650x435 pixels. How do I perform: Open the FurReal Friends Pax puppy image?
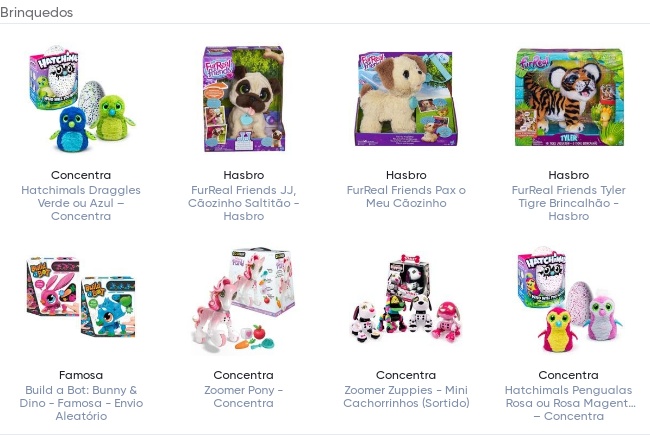[406, 99]
